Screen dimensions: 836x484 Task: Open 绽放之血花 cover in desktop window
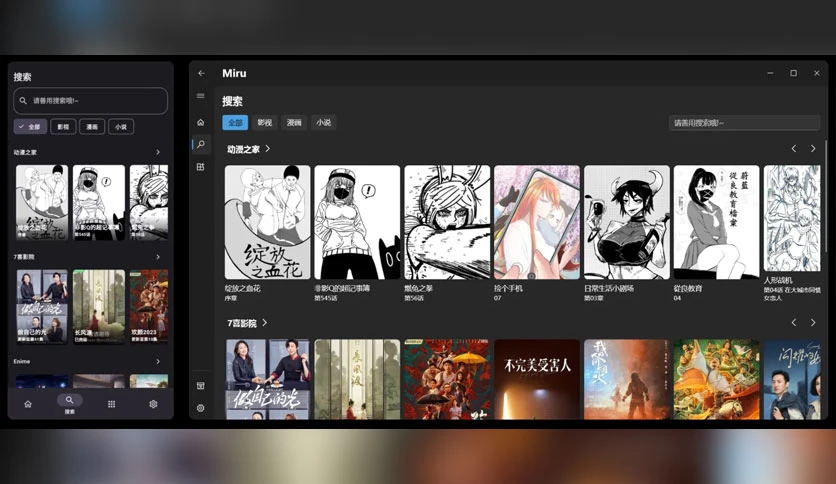[267, 222]
